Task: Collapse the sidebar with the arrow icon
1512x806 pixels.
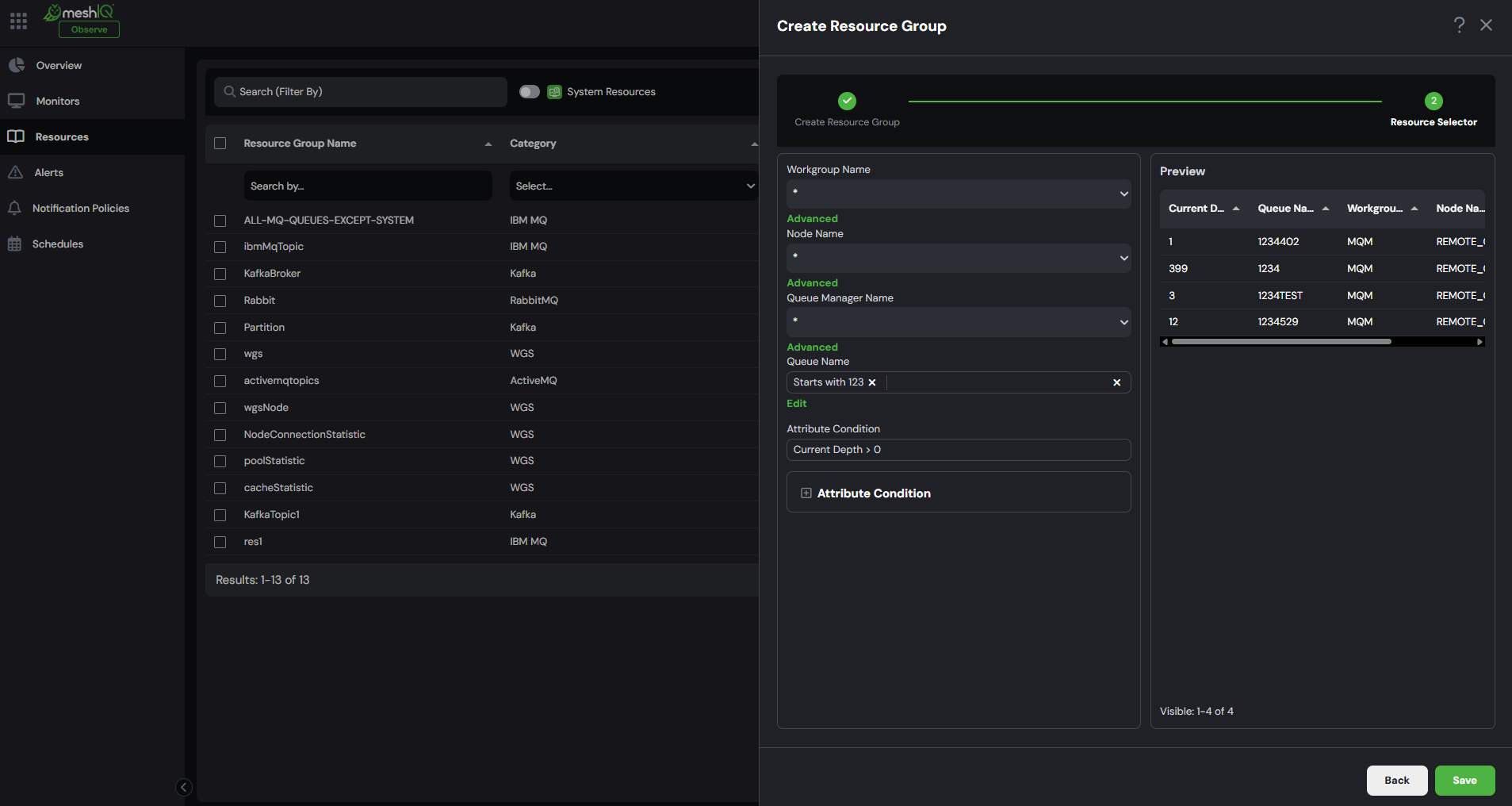Action: pyautogui.click(x=183, y=787)
